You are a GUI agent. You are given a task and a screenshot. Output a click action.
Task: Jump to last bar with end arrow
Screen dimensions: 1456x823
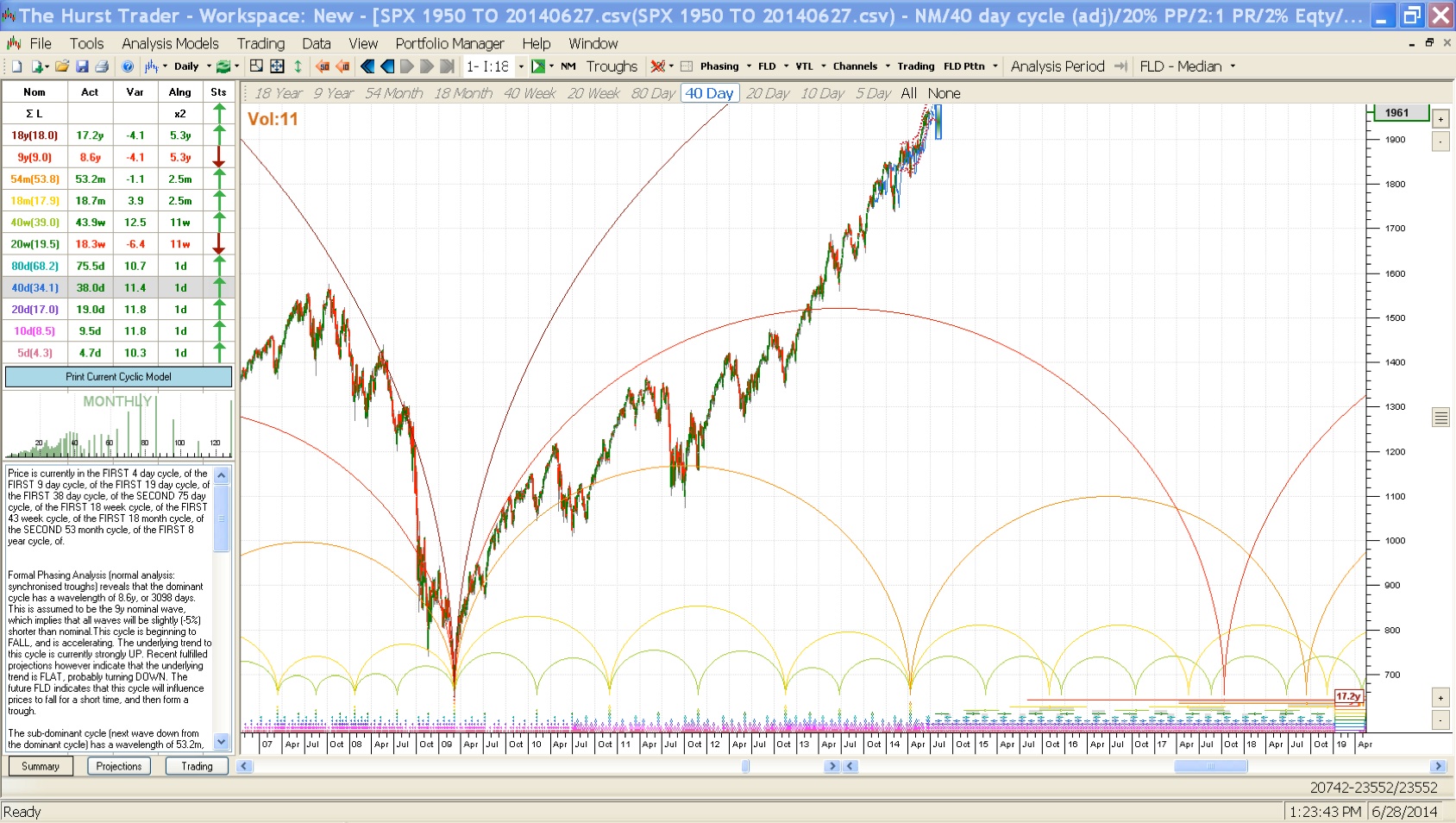pos(447,66)
